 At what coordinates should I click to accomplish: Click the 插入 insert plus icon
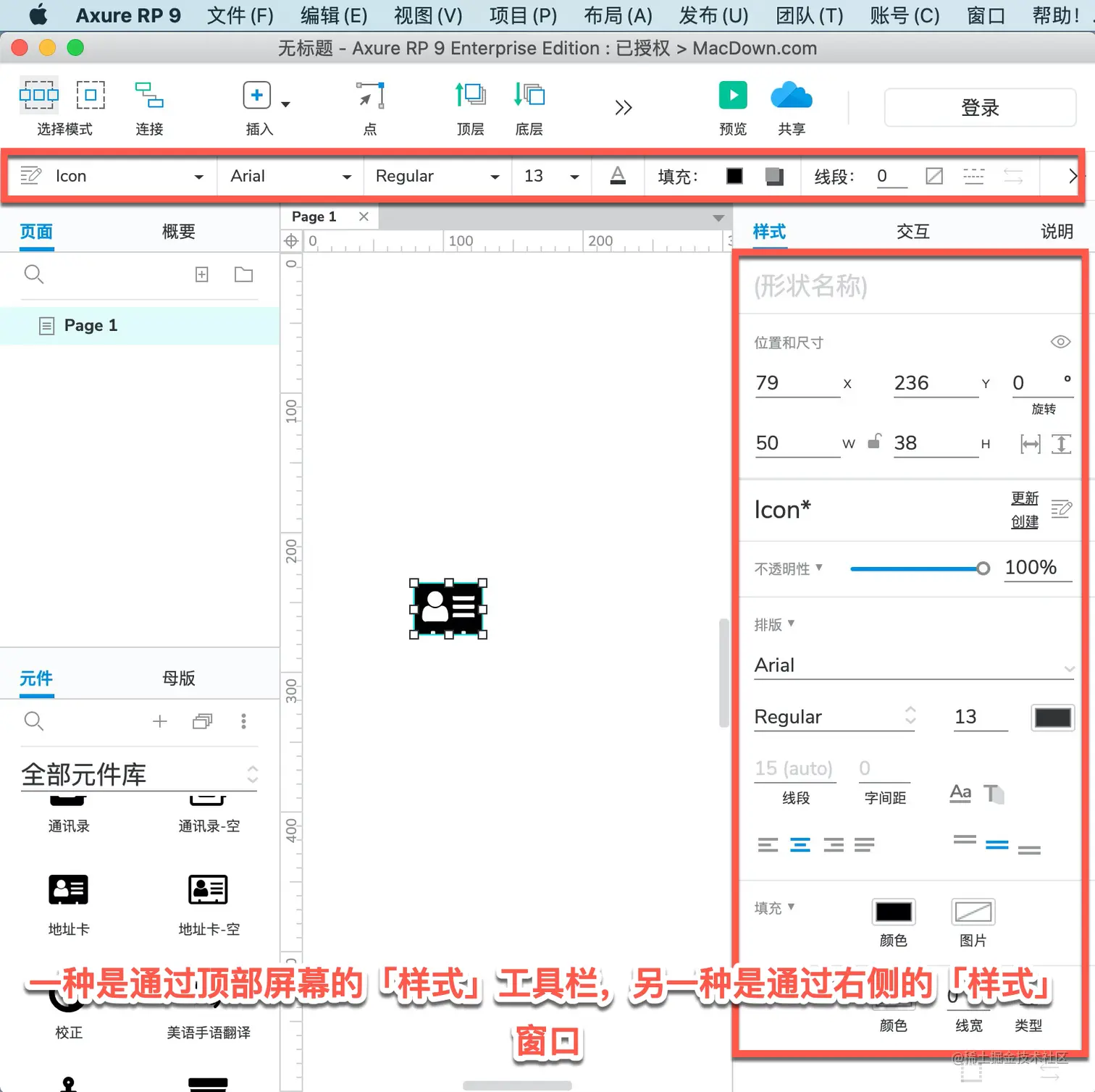pyautogui.click(x=256, y=95)
